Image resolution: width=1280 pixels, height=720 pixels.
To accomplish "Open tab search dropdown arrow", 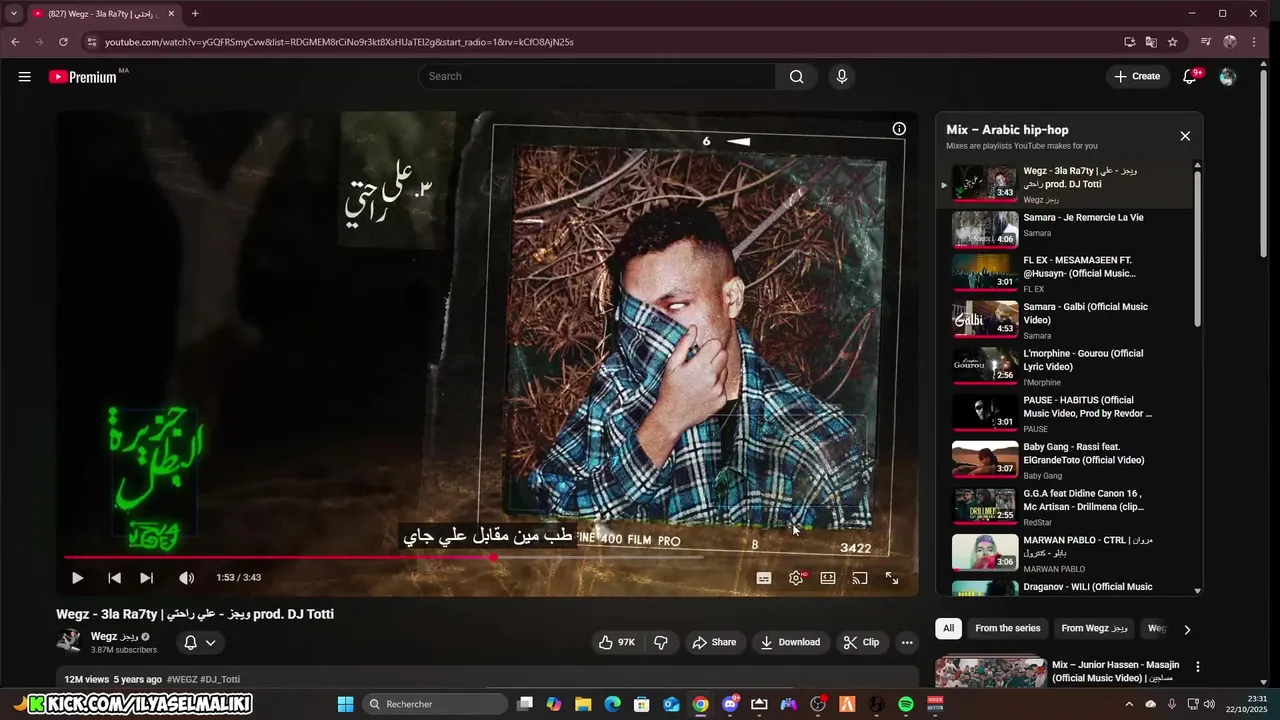I will click(x=14, y=14).
